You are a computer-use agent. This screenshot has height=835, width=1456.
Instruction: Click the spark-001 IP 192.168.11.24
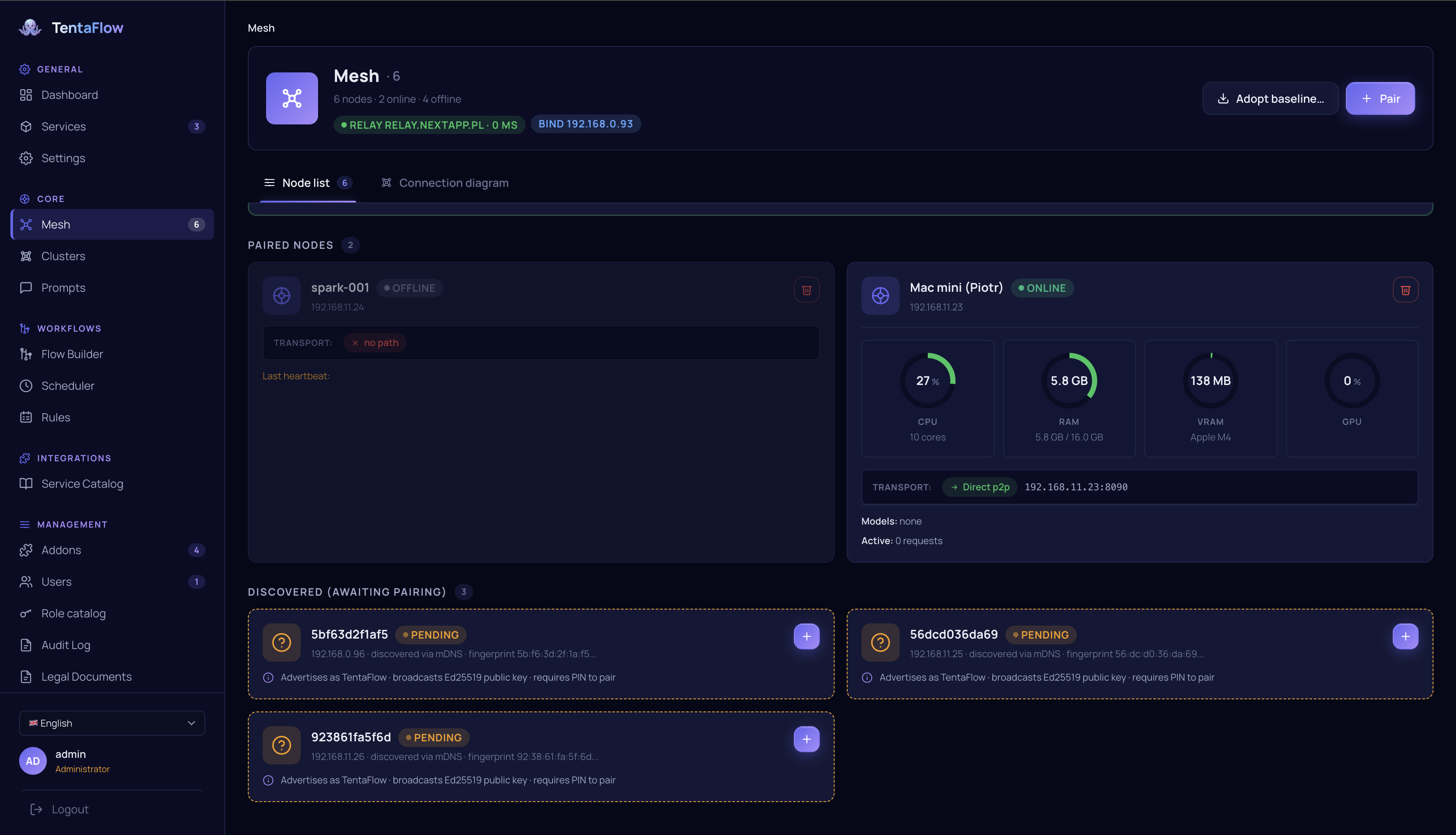coord(337,307)
